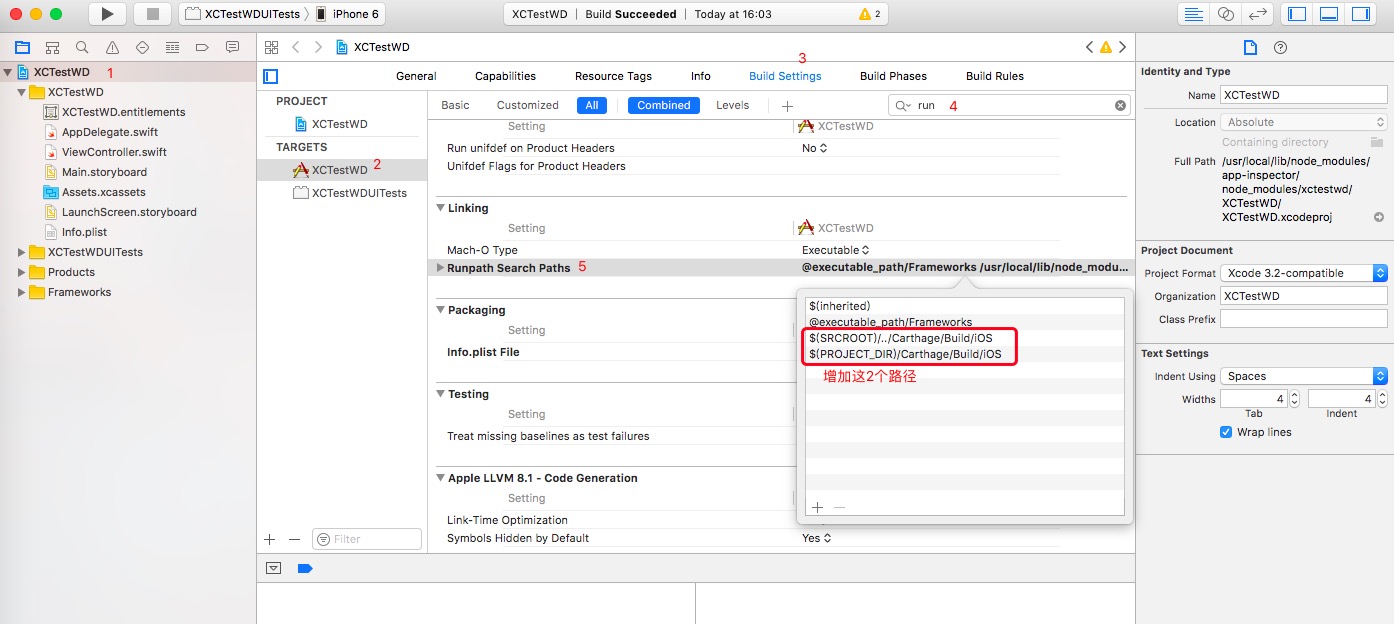Viewport: 1394px width, 624px height.
Task: Select the Customized settings filter
Action: 528,105
